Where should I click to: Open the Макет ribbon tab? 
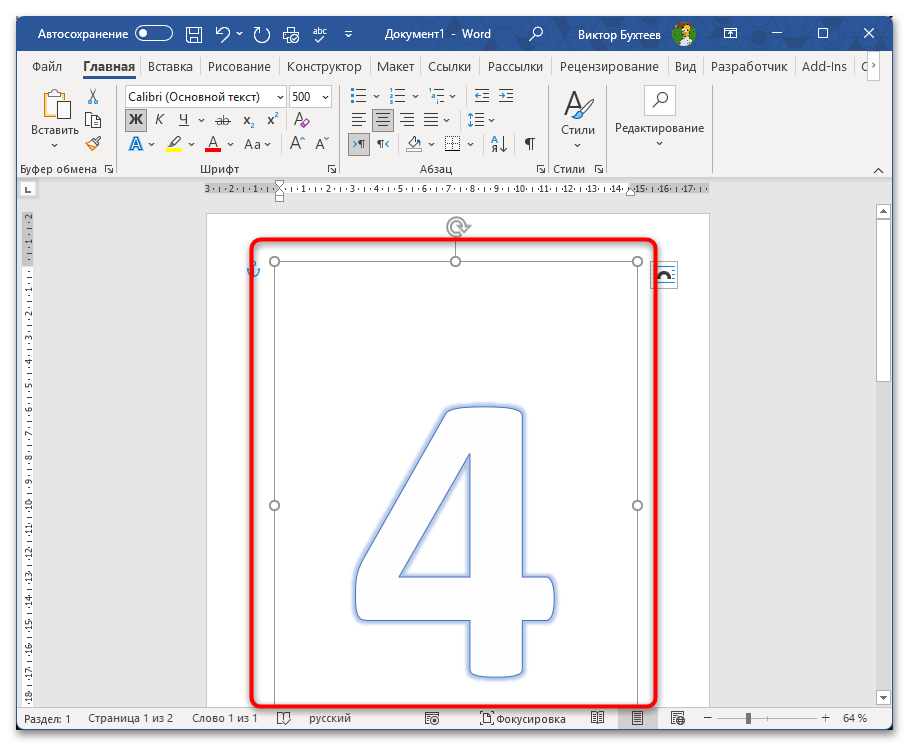[395, 67]
